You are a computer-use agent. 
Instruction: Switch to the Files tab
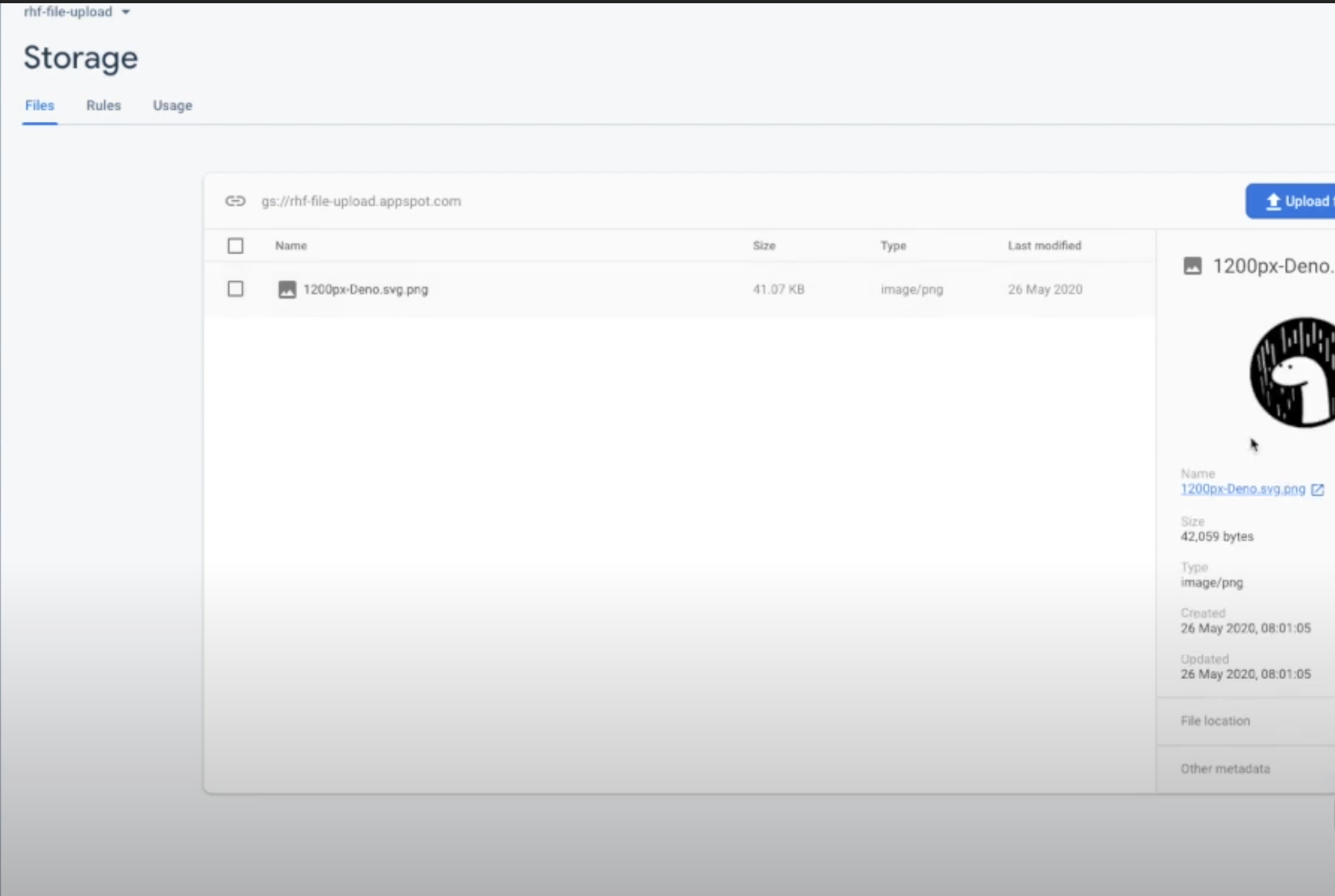[x=40, y=106]
